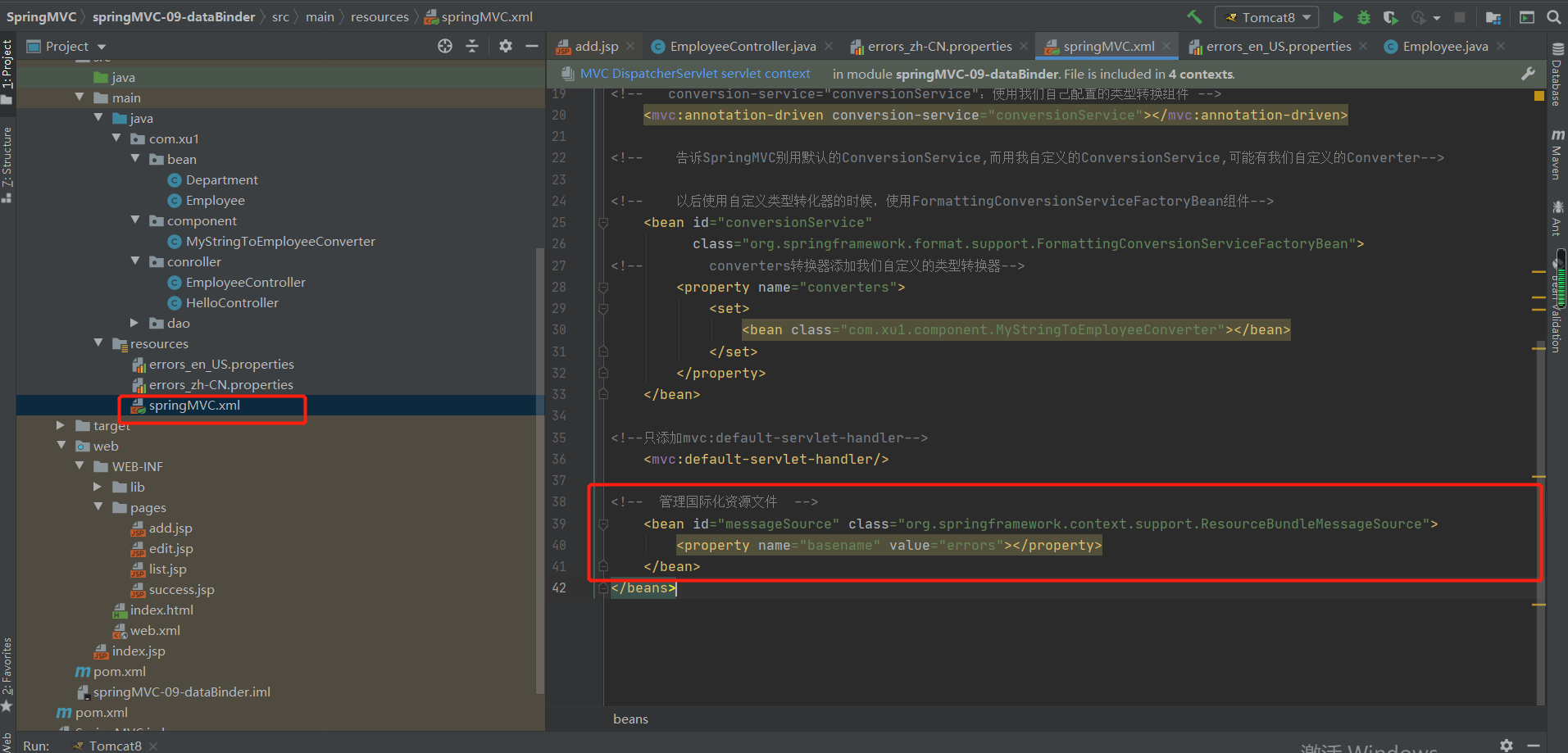Run with Coverage shield icon
The height and width of the screenshot is (753, 1568).
coord(1390,17)
